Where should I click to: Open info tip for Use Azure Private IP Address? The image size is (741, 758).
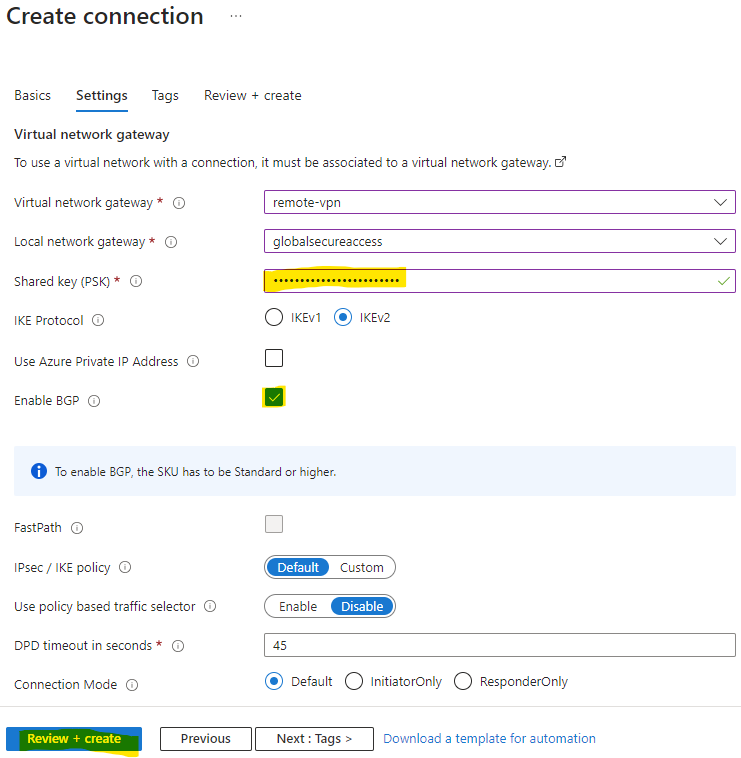point(193,361)
